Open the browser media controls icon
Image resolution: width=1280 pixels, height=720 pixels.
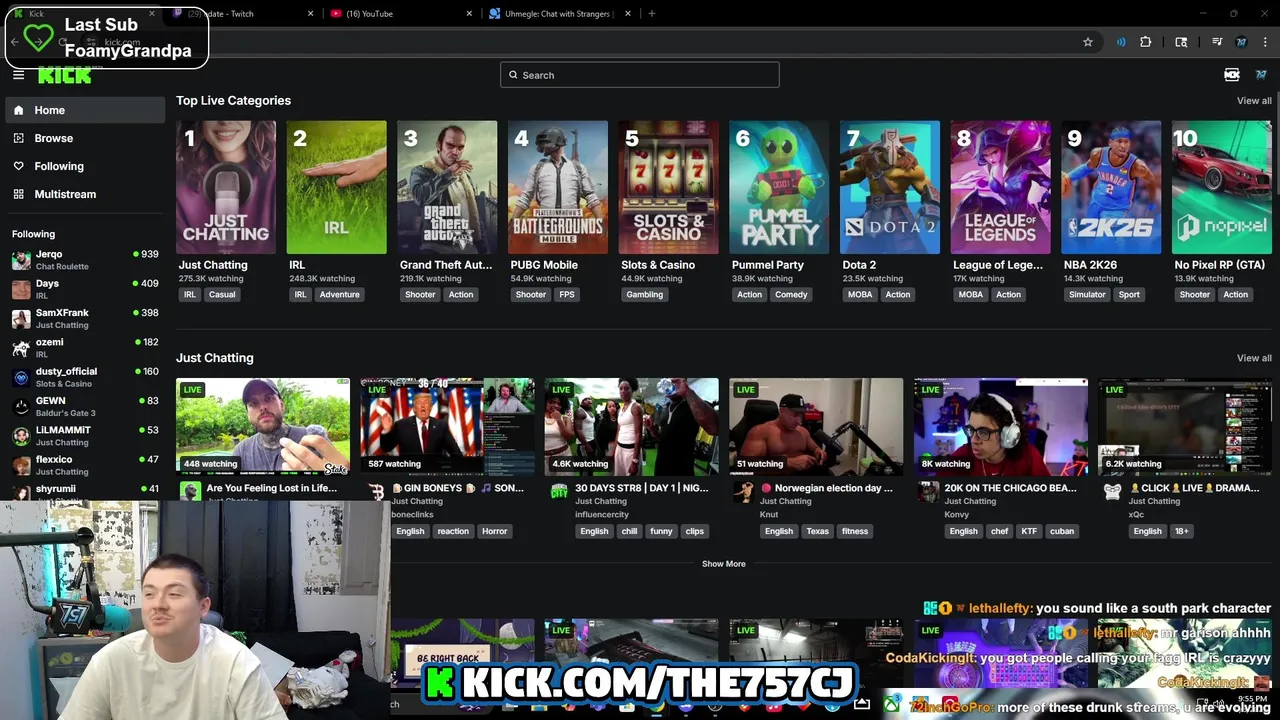point(1217,42)
